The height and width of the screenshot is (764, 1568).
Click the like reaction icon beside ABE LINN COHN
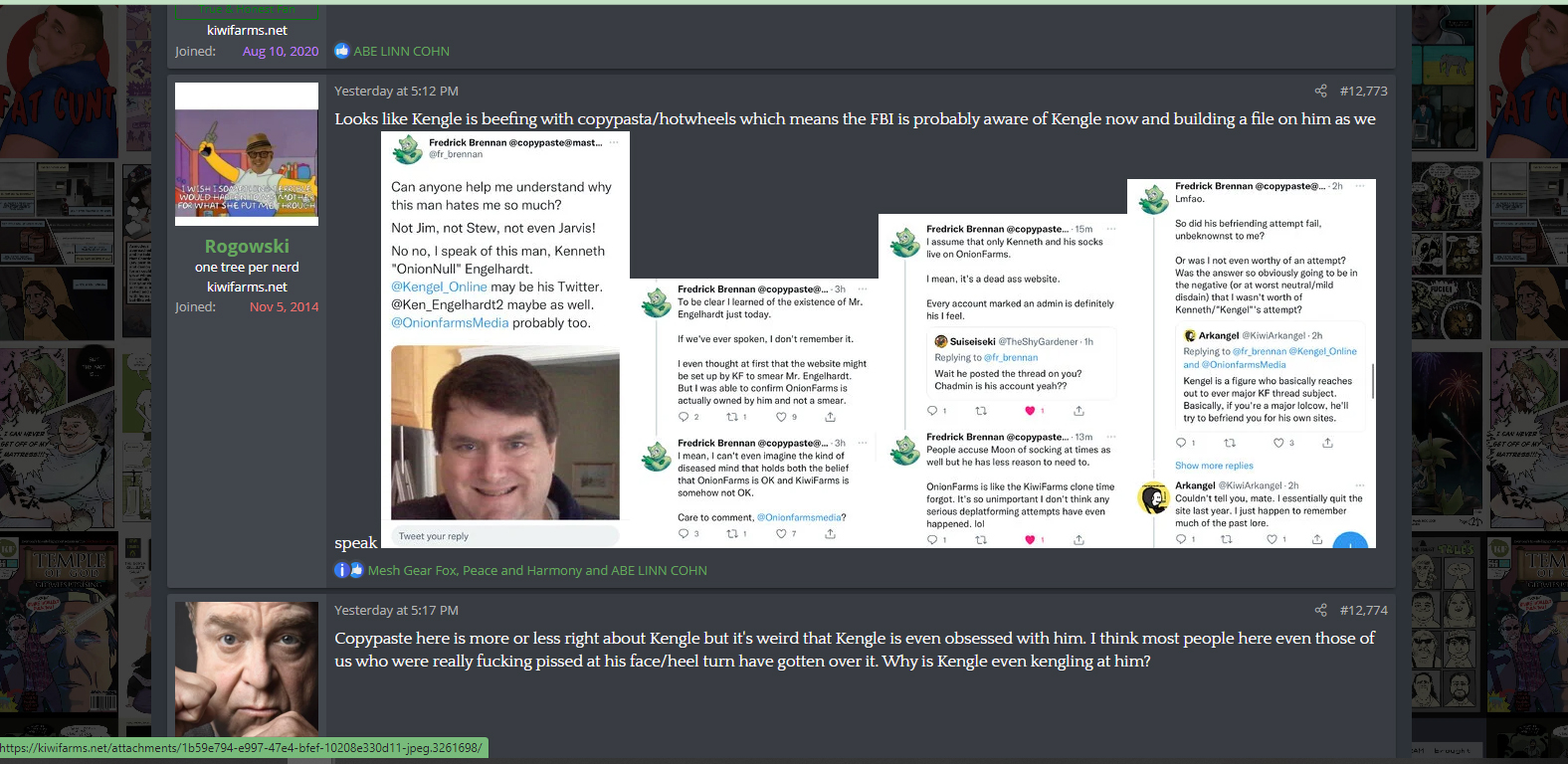coord(342,51)
